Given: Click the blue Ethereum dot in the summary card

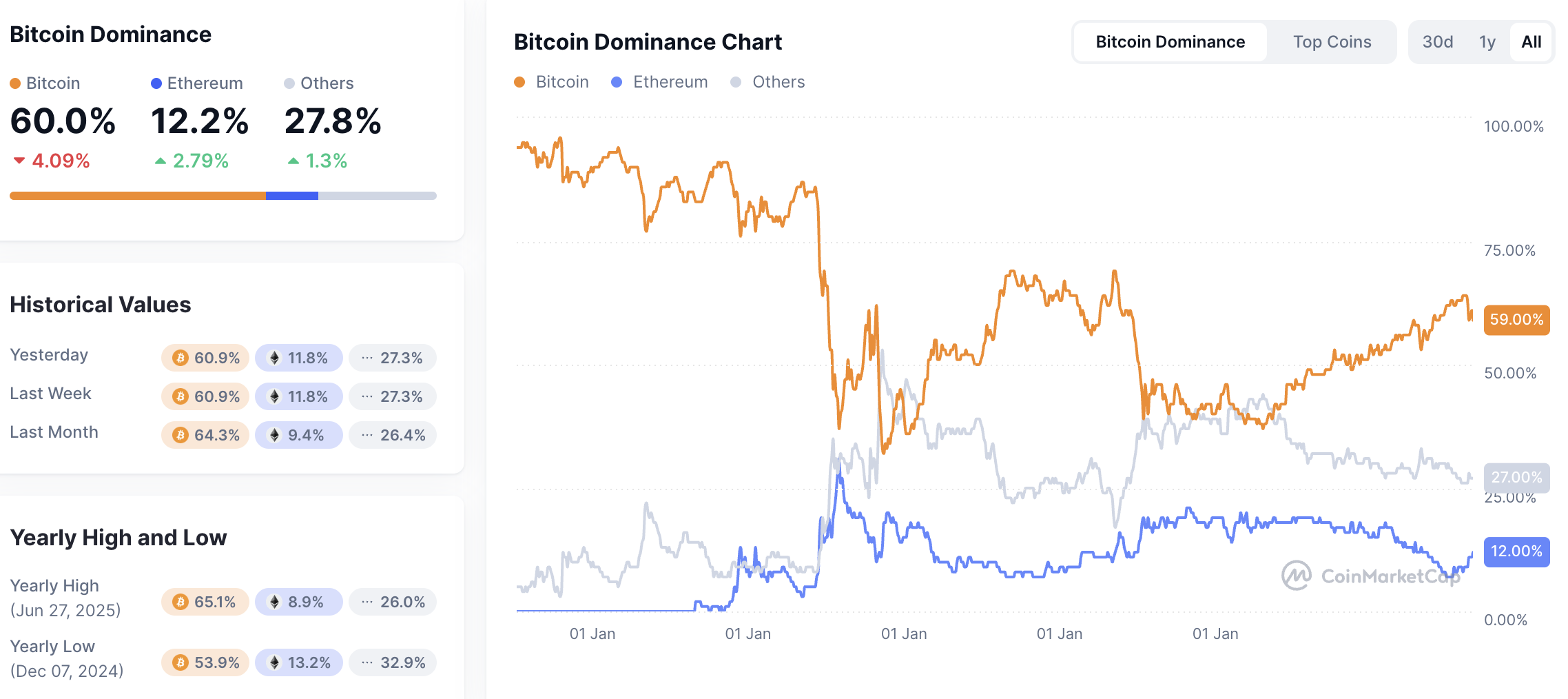Looking at the screenshot, I should [x=157, y=83].
